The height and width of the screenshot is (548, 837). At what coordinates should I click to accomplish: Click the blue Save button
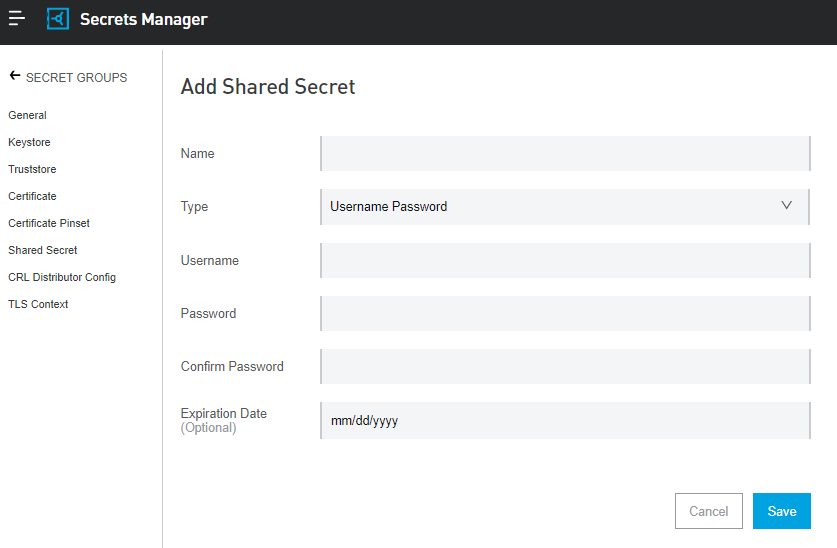781,511
